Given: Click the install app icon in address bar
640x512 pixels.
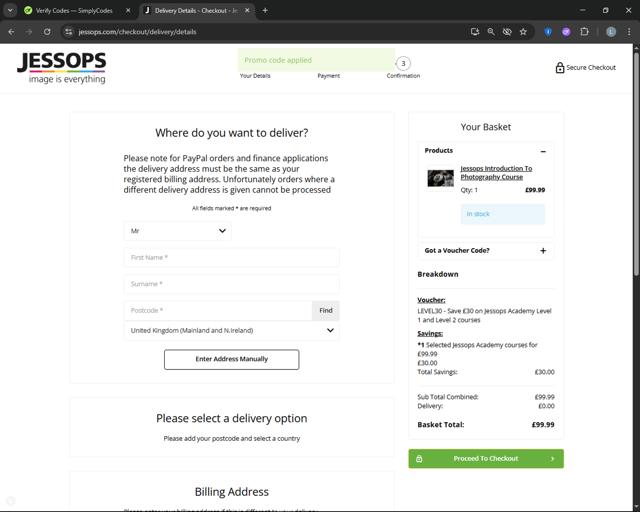Looking at the screenshot, I should pos(475,32).
